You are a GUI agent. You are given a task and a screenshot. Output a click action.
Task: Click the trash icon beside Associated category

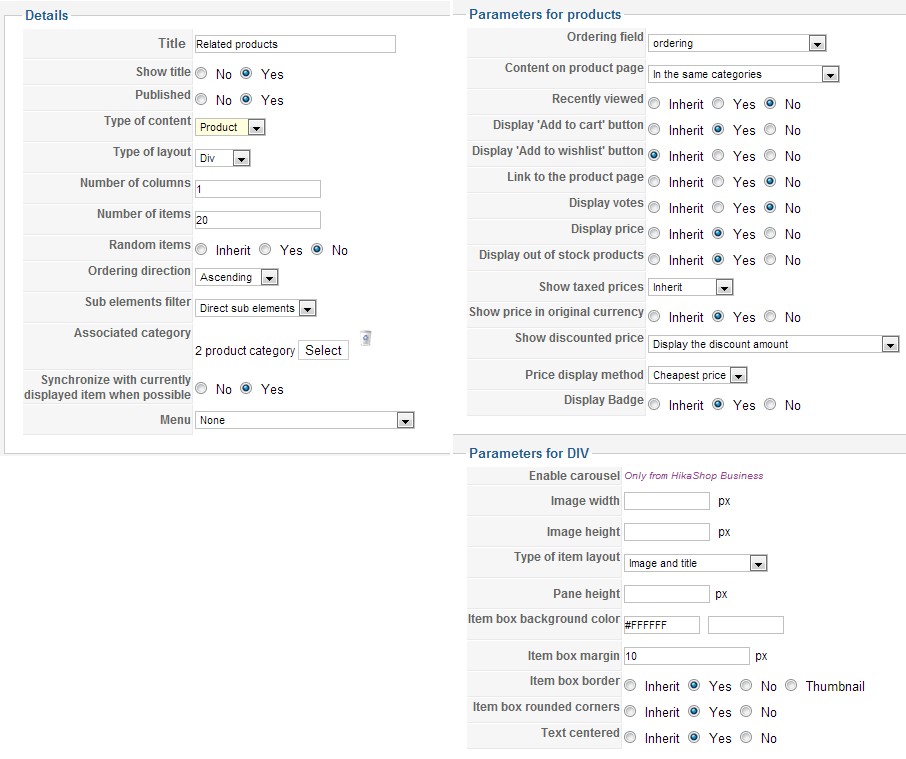(366, 338)
